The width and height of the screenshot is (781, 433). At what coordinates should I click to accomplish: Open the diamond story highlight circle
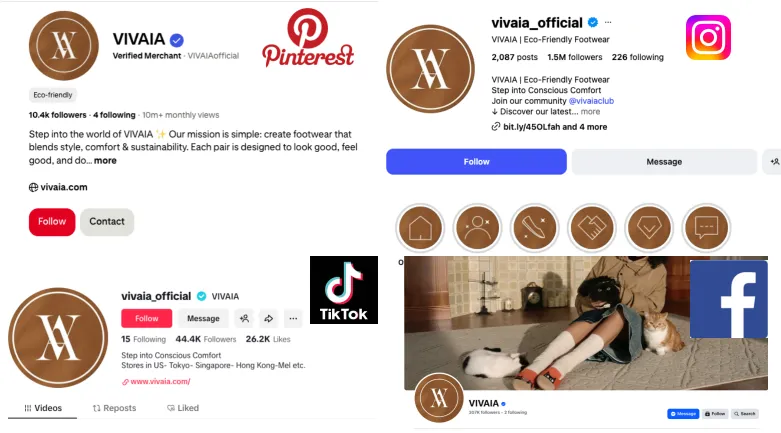click(x=650, y=228)
